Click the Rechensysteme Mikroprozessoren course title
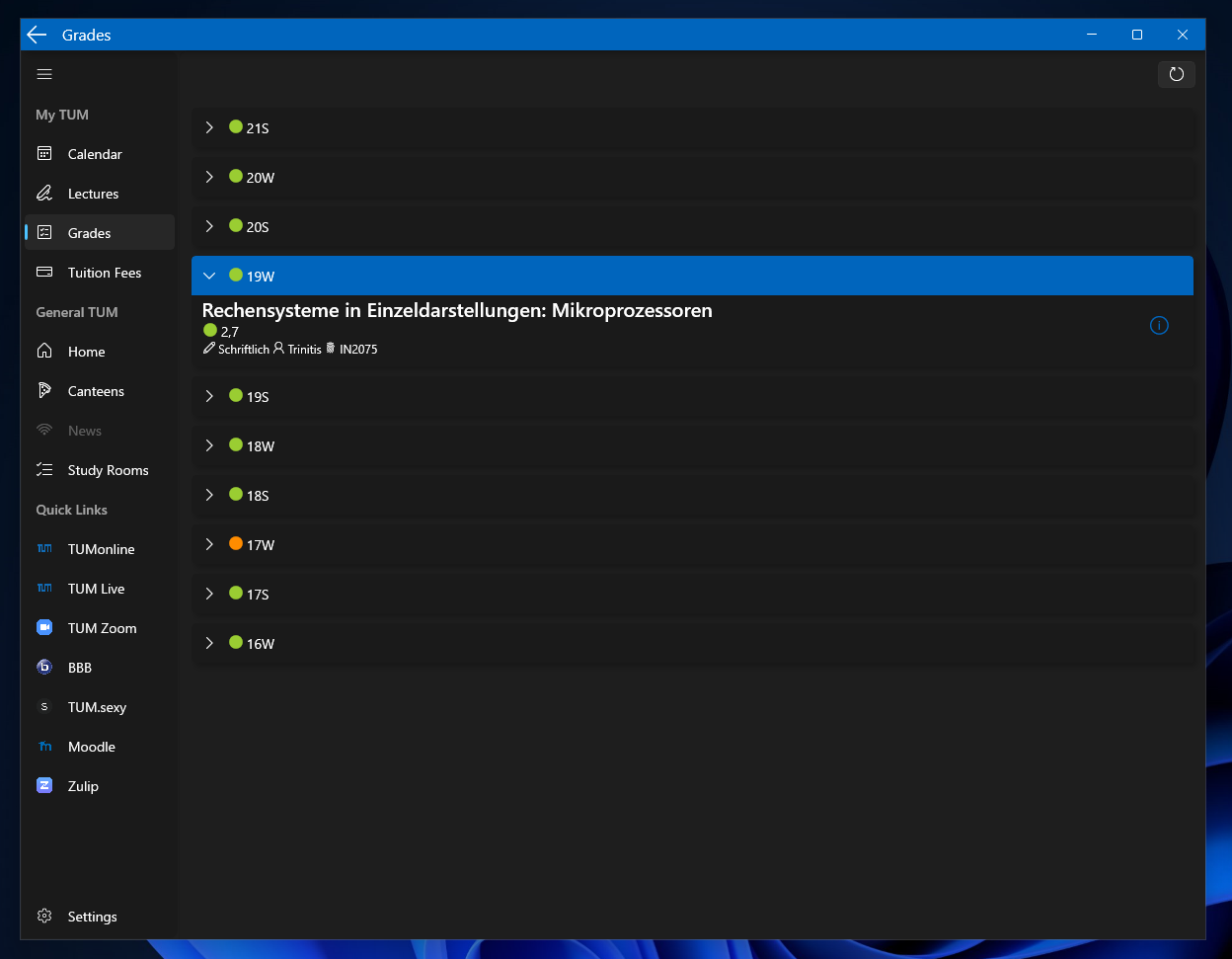Viewport: 1232px width, 959px height. tap(457, 310)
